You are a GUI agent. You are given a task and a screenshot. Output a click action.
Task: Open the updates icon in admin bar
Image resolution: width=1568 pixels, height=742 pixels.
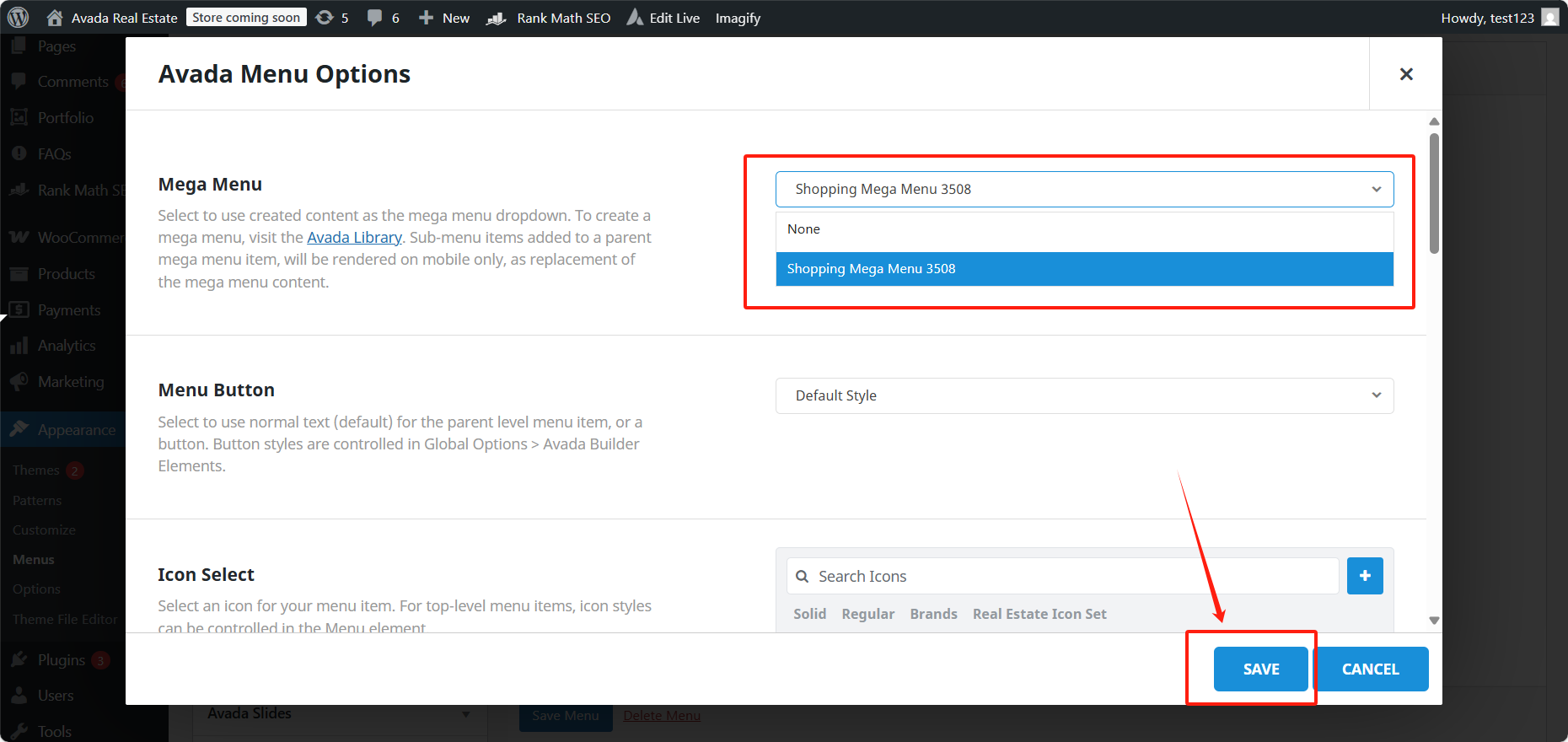coord(325,18)
